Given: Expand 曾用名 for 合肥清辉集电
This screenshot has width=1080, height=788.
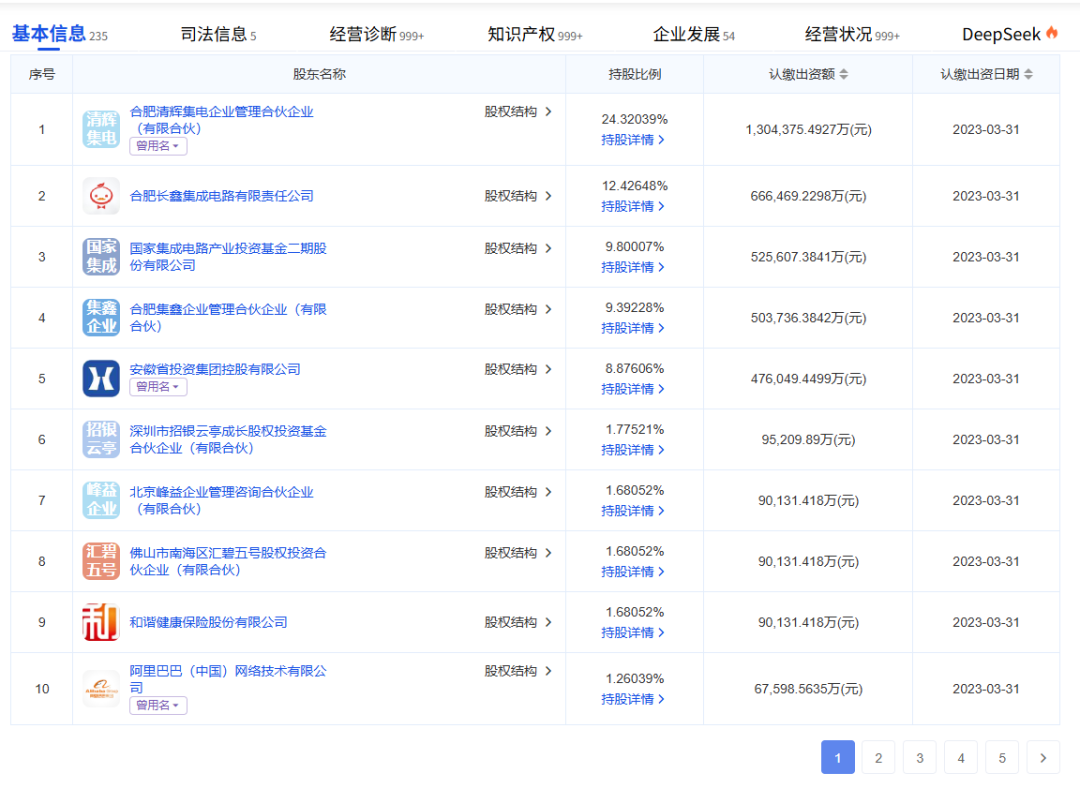Looking at the screenshot, I should pyautogui.click(x=158, y=146).
